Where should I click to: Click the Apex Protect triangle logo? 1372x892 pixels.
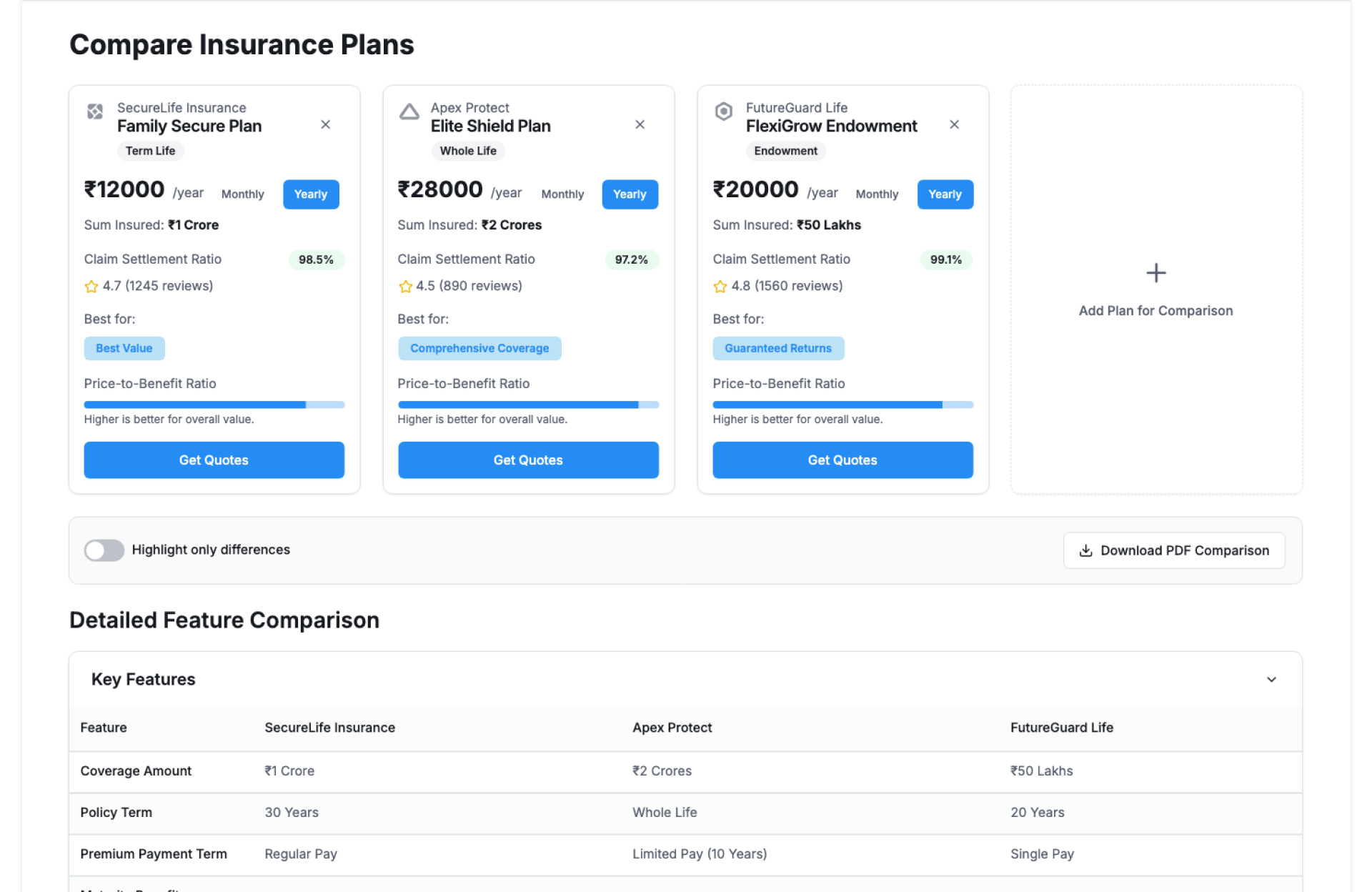click(409, 111)
